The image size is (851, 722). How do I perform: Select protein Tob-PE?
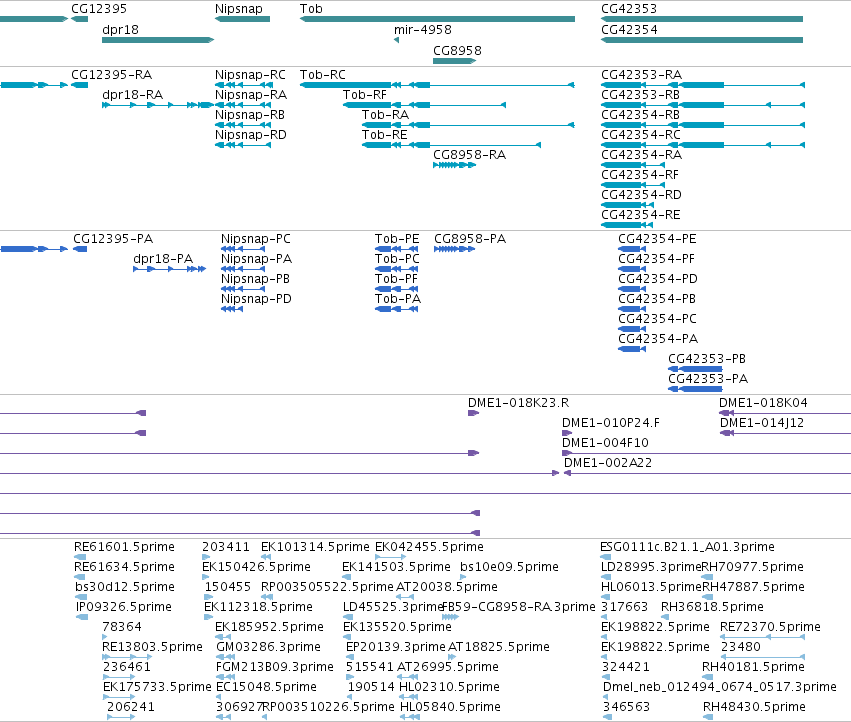[x=397, y=239]
